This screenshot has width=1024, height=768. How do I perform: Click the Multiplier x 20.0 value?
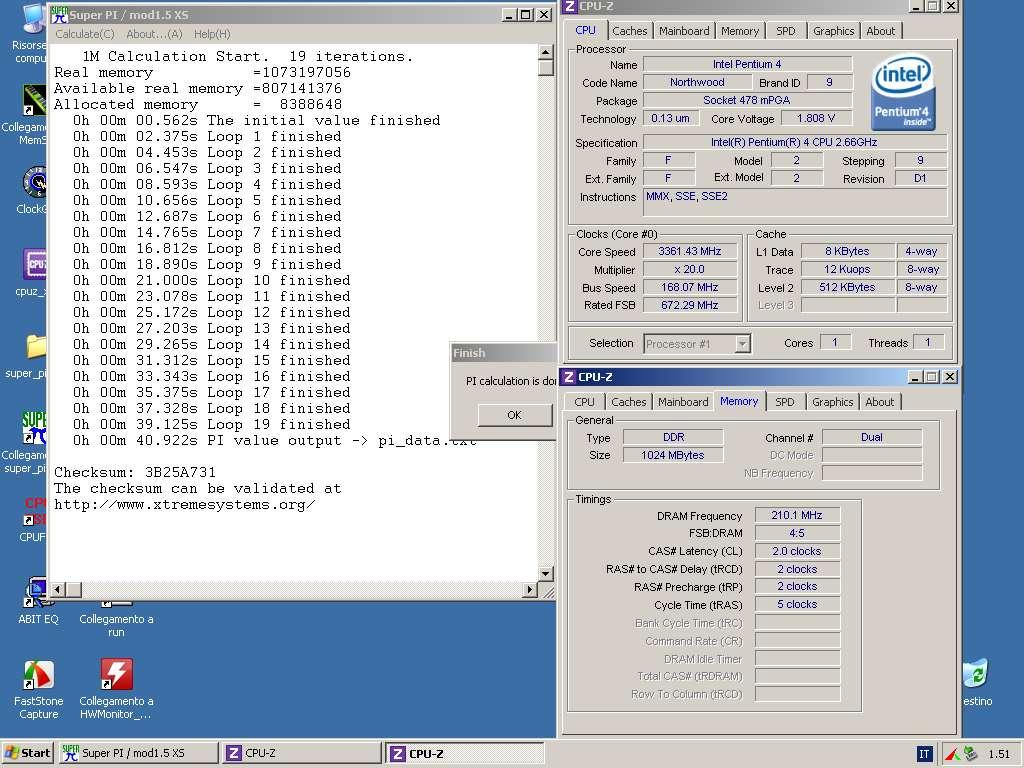point(690,269)
